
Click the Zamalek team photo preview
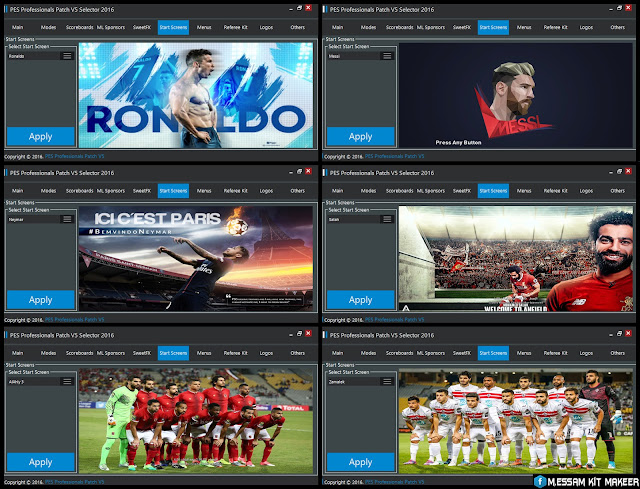(x=516, y=421)
